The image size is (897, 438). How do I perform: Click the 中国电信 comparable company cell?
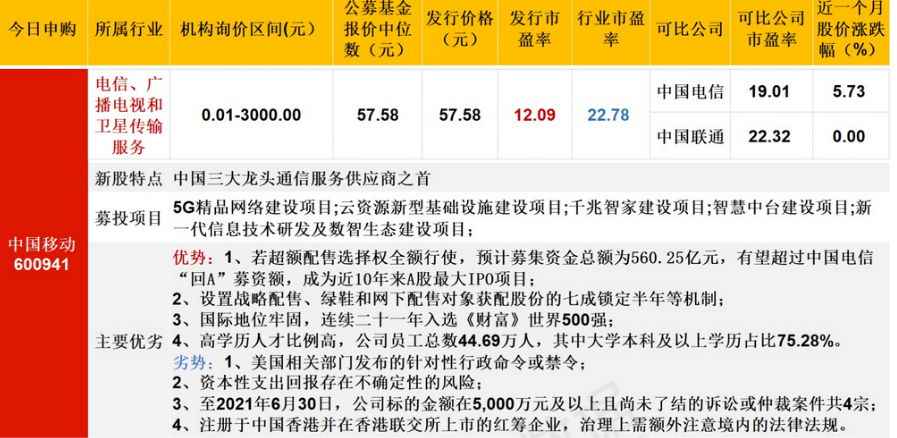click(x=690, y=92)
